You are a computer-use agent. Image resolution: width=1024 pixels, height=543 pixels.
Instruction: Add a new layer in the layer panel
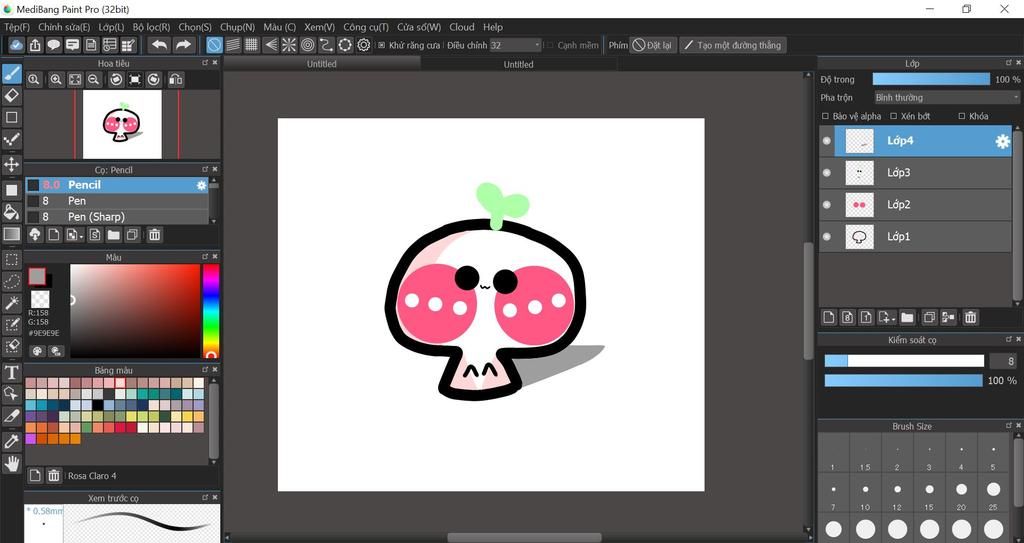829,317
